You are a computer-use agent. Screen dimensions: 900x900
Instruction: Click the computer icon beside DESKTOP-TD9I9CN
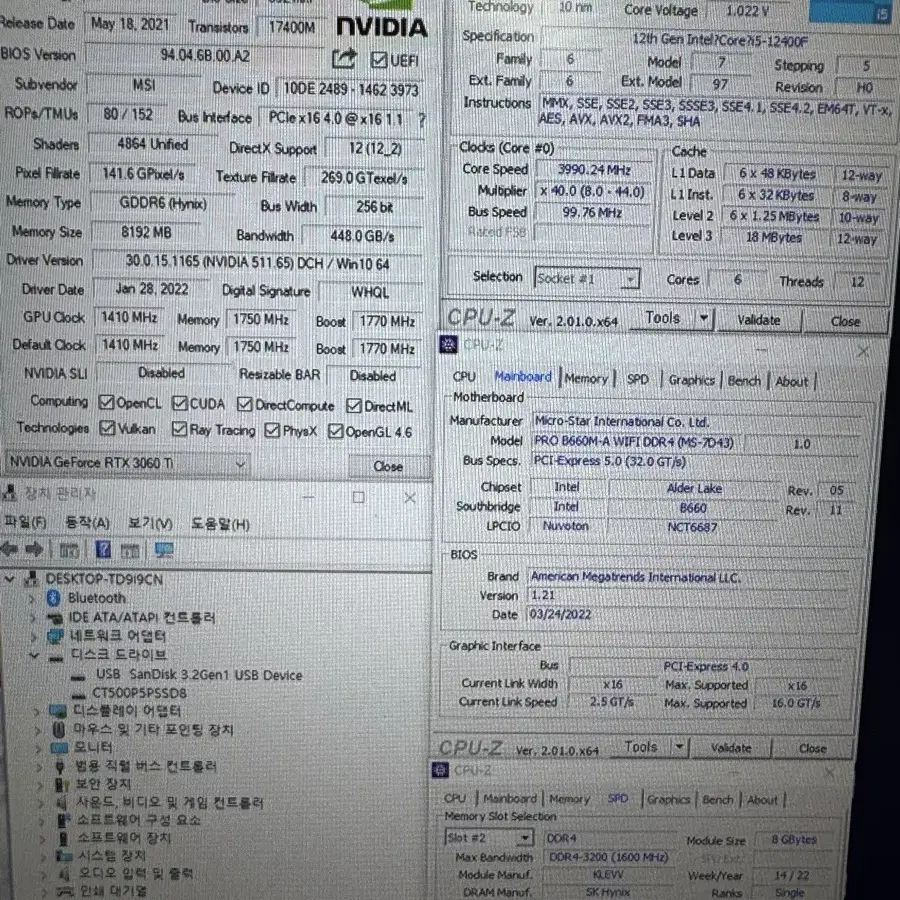pos(32,579)
